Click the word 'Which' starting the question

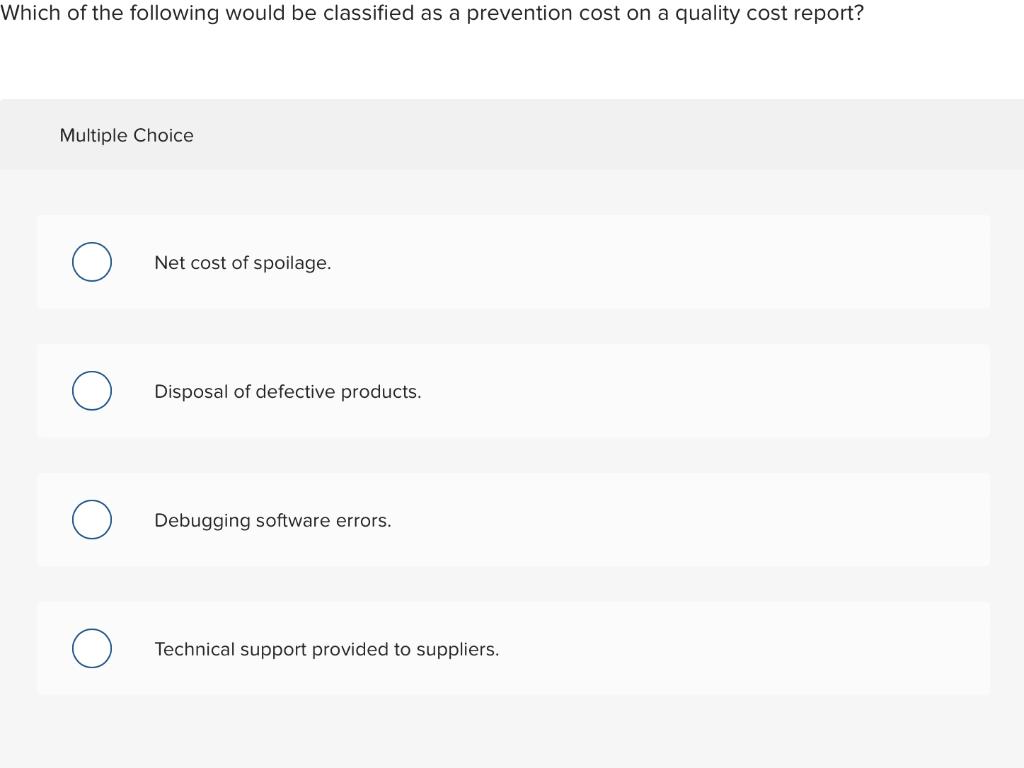click(30, 12)
